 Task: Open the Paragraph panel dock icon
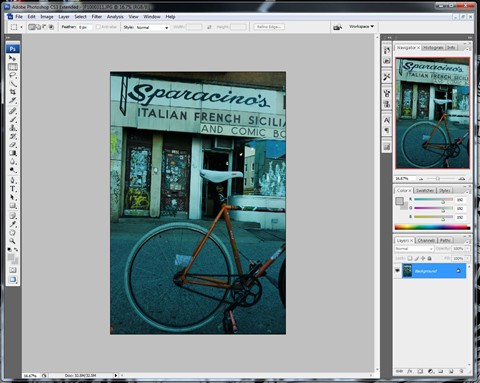[387, 130]
